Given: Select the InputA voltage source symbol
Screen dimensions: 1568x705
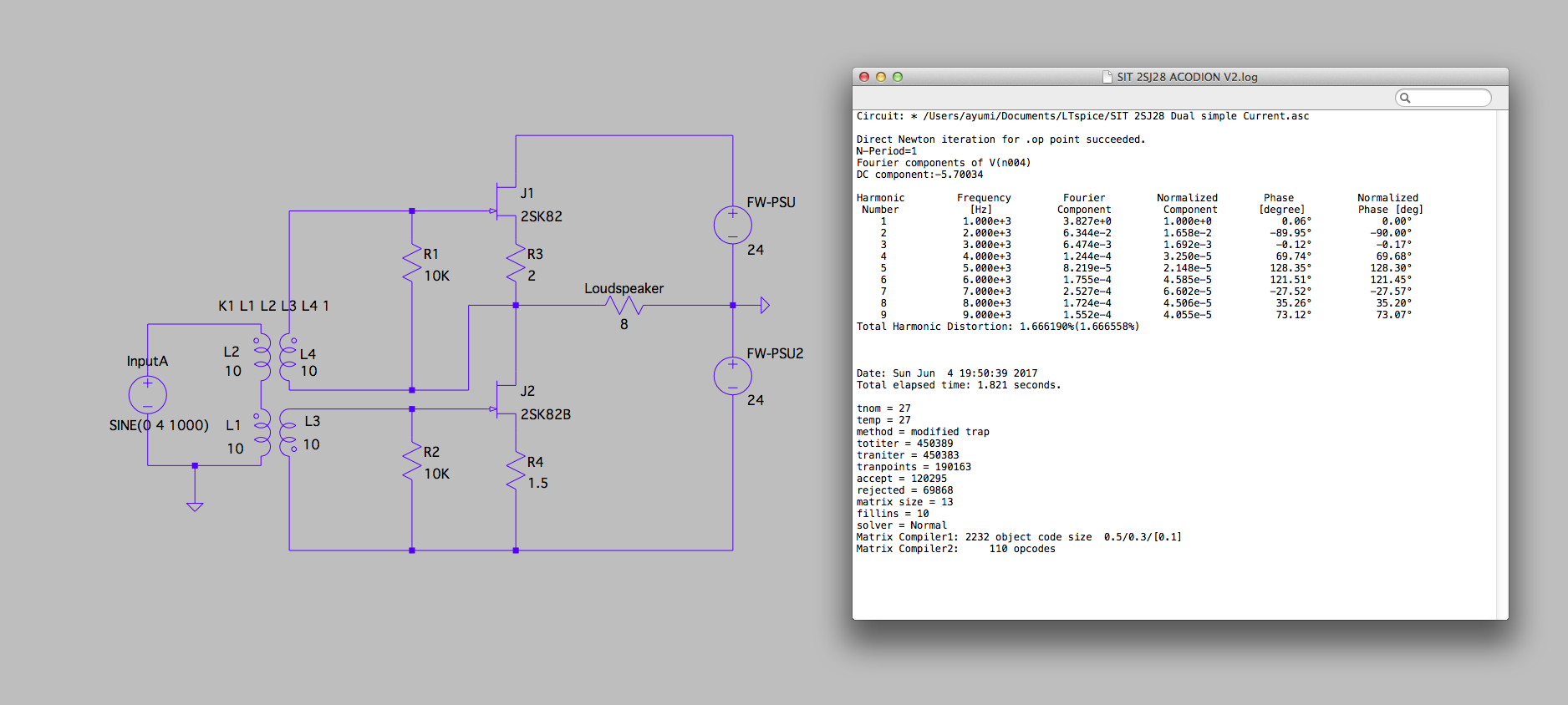Looking at the screenshot, I should click(148, 394).
